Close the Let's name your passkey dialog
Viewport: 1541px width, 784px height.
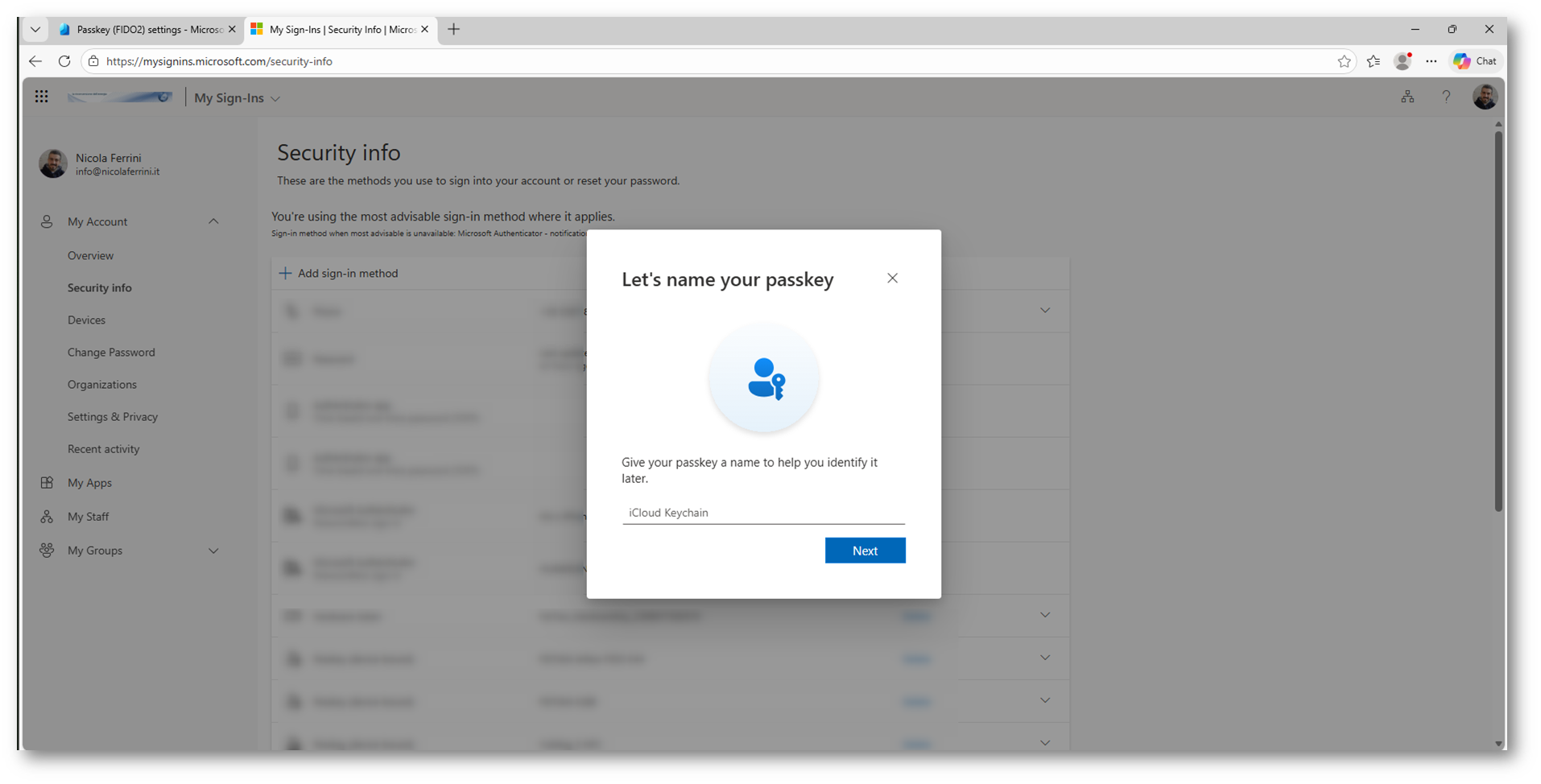pos(892,279)
